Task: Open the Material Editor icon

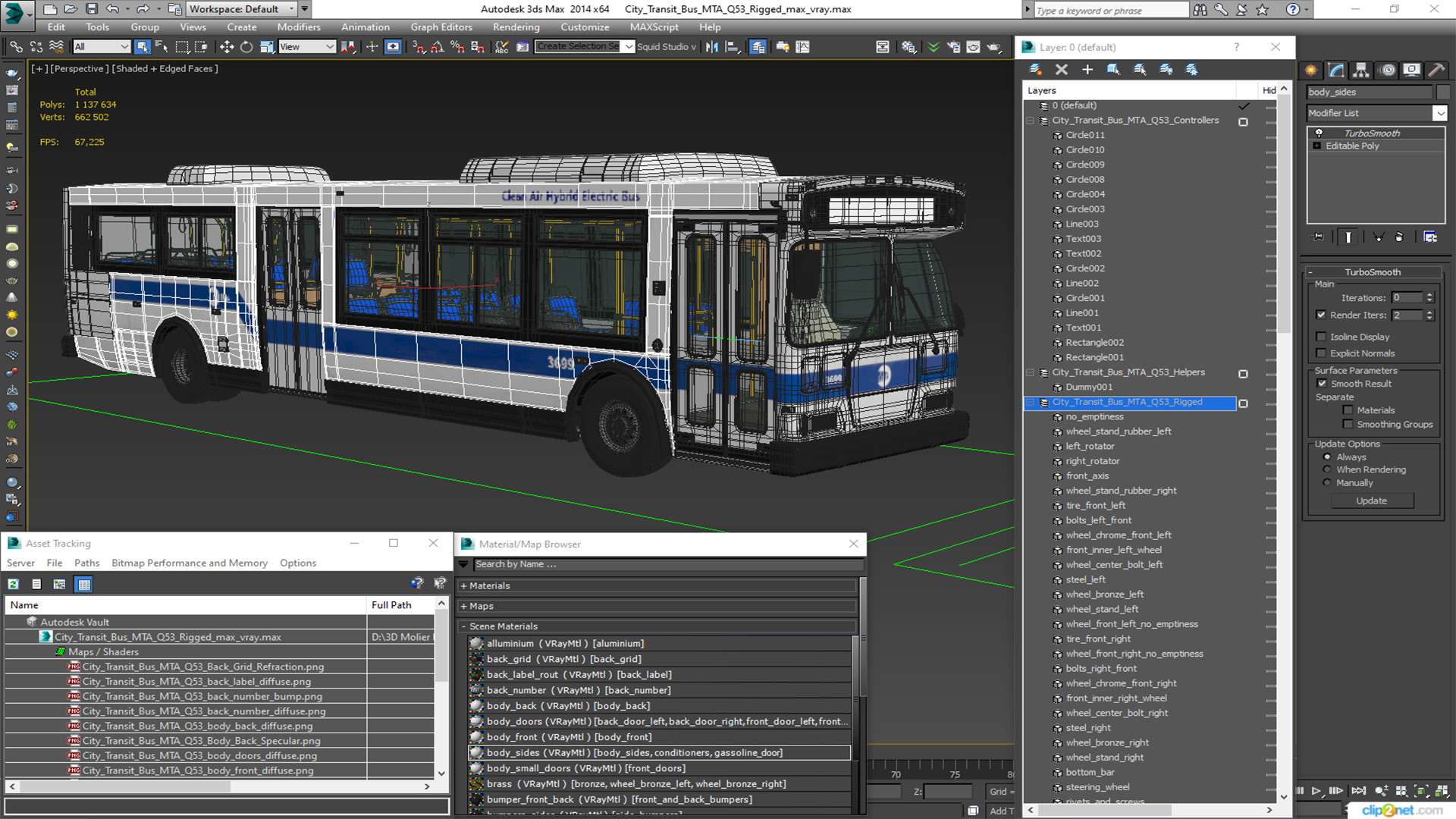Action: pyautogui.click(x=908, y=47)
